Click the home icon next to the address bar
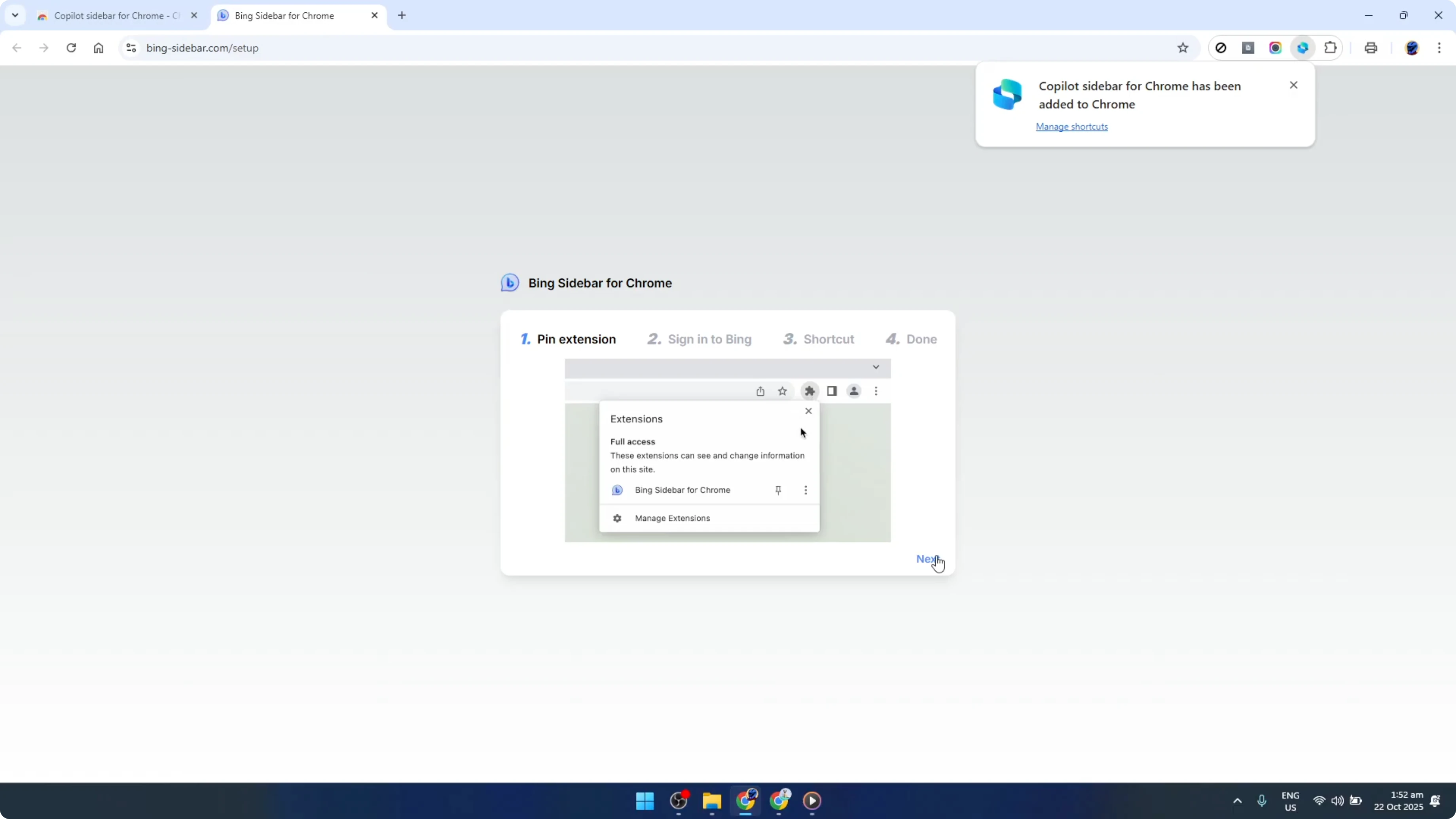The image size is (1456, 819). click(x=99, y=48)
